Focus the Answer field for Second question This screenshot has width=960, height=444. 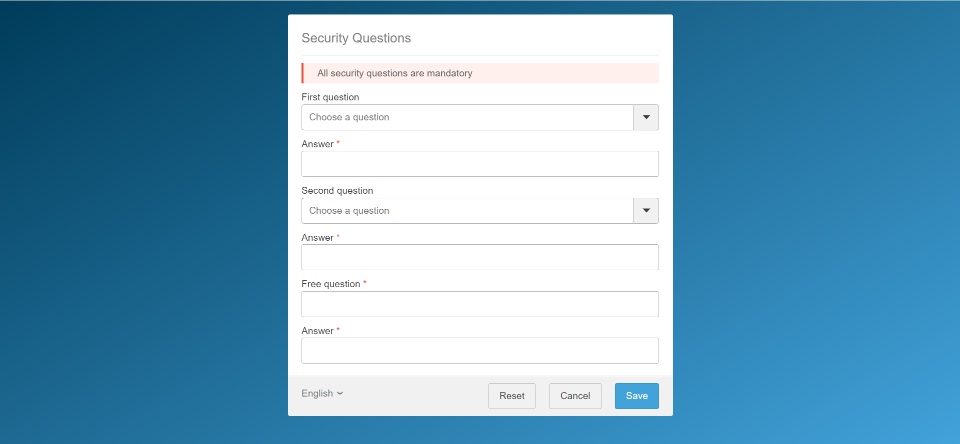coord(480,257)
